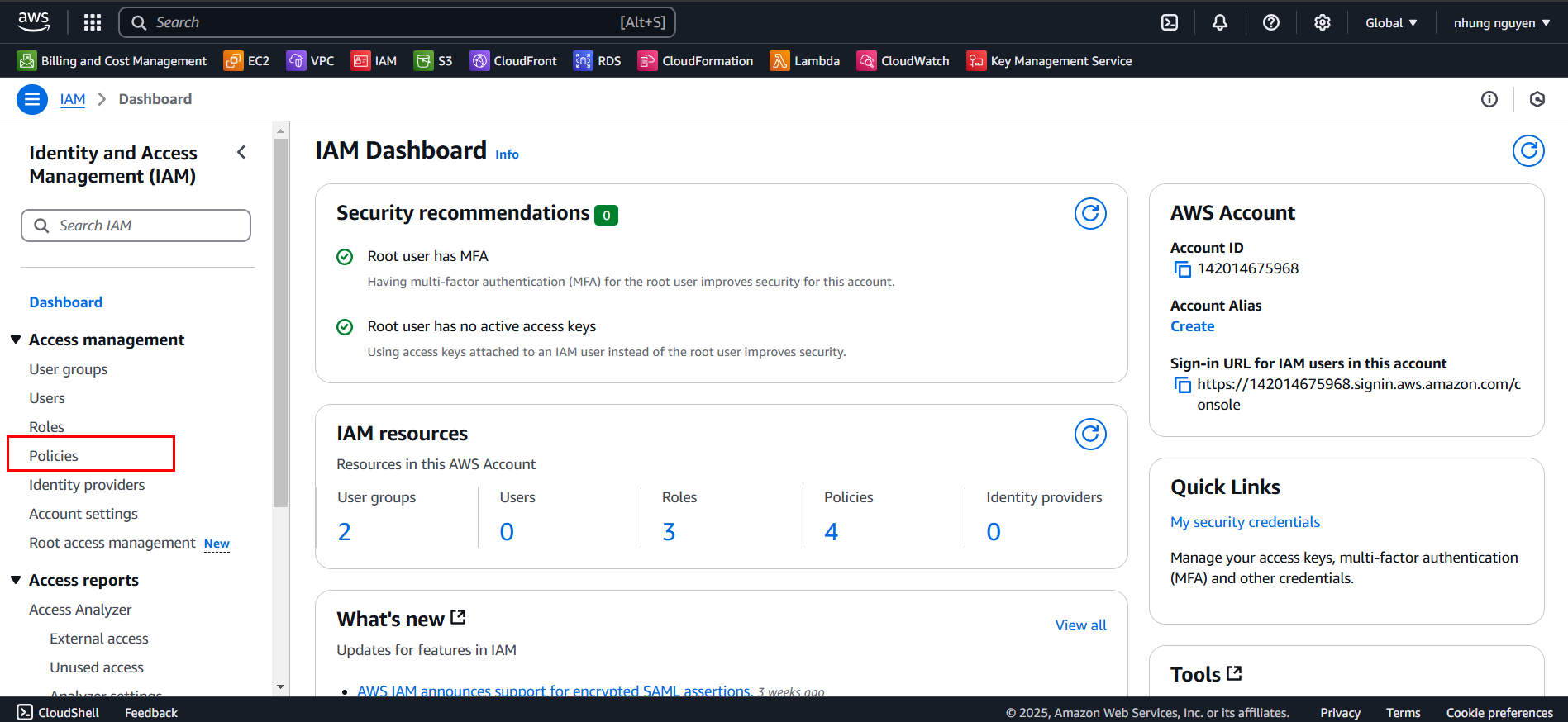
Task: Open External access in sidebar
Action: click(99, 639)
